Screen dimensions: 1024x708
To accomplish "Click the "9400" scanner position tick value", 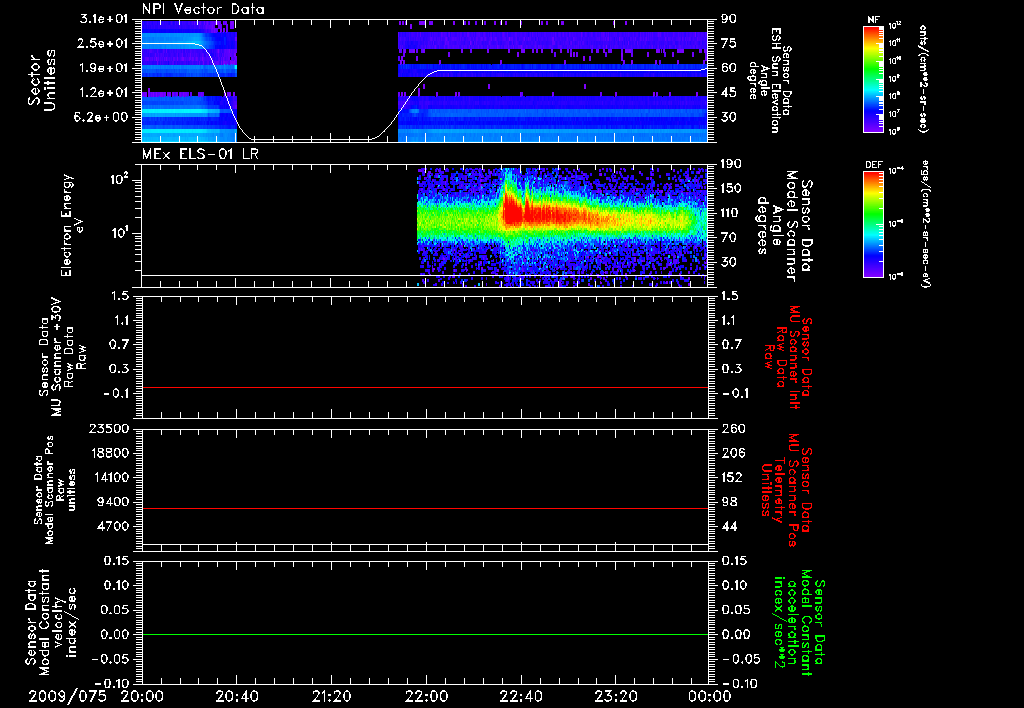I will (113, 502).
